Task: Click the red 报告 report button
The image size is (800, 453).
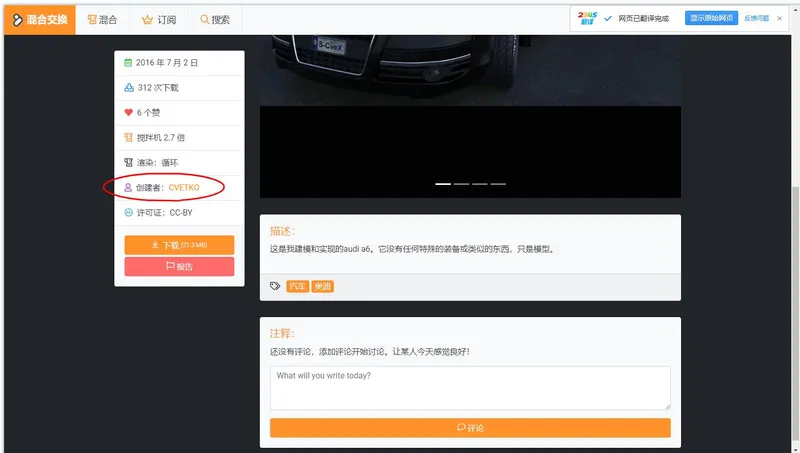Action: tap(179, 266)
